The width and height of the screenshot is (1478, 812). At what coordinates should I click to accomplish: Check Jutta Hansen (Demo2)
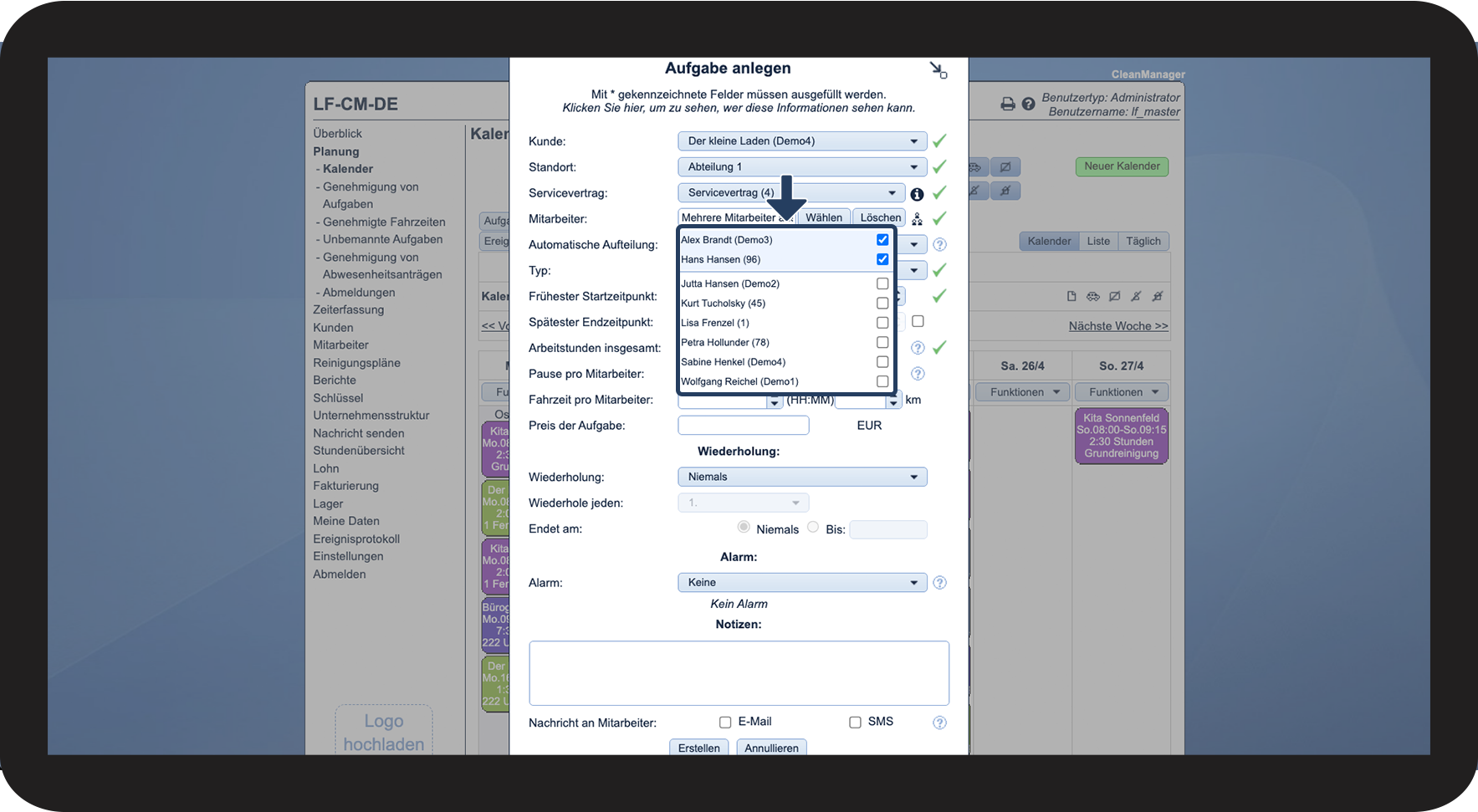tap(882, 283)
